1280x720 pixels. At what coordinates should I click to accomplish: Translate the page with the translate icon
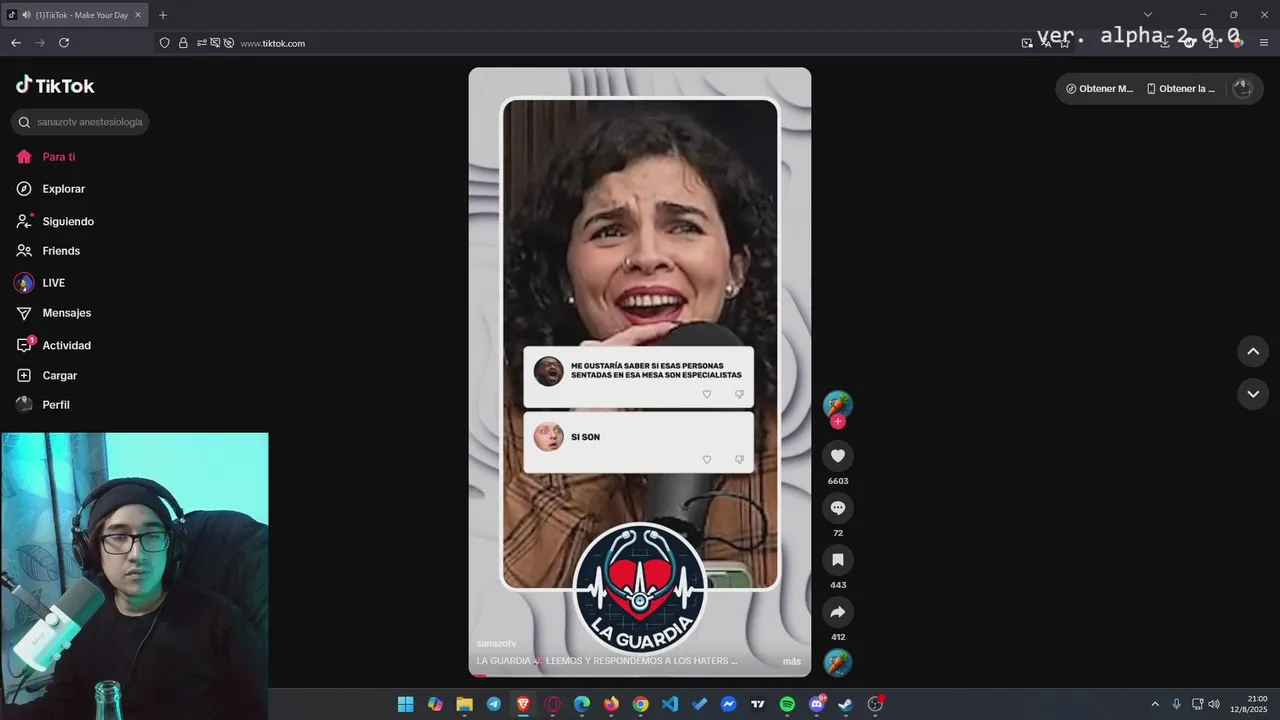(x=1046, y=43)
